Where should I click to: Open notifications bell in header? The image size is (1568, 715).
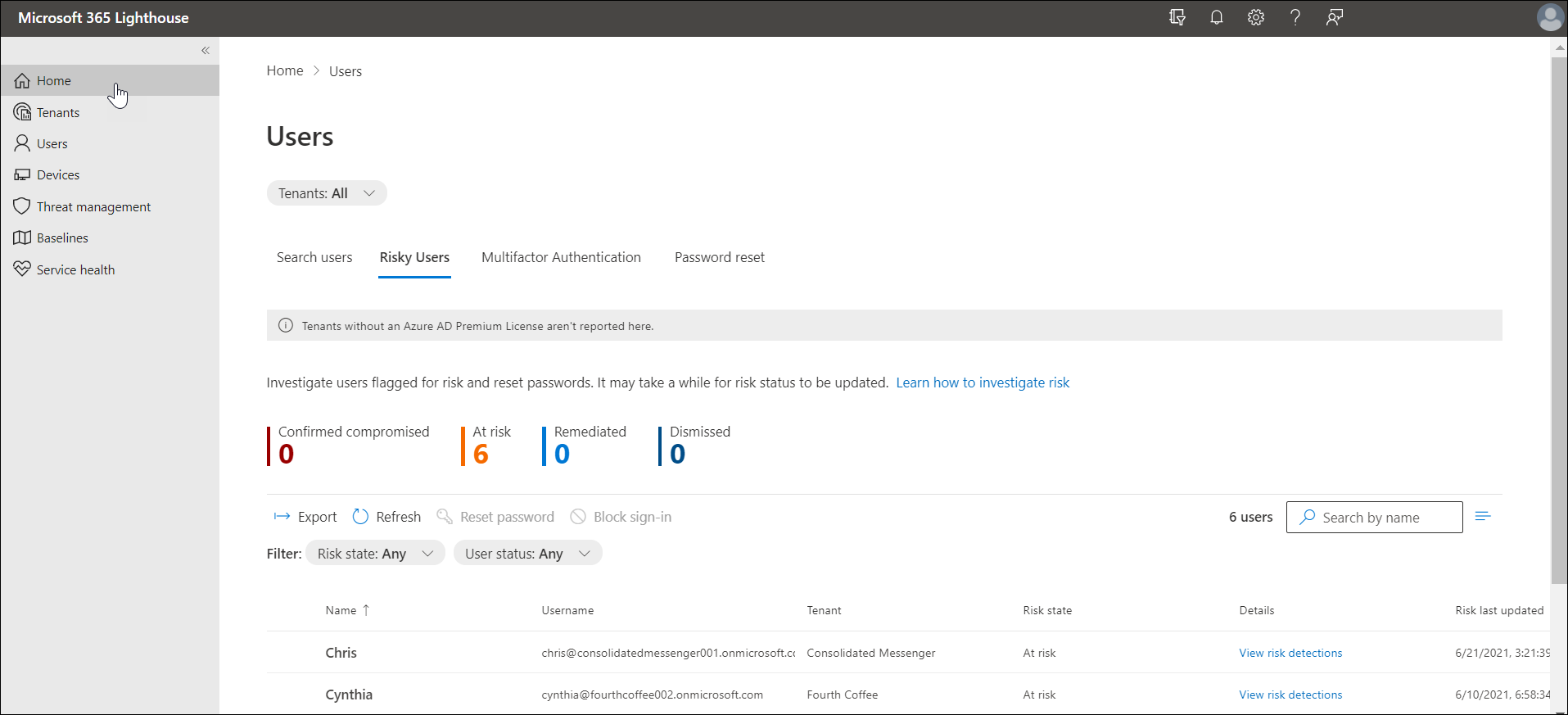(x=1217, y=17)
